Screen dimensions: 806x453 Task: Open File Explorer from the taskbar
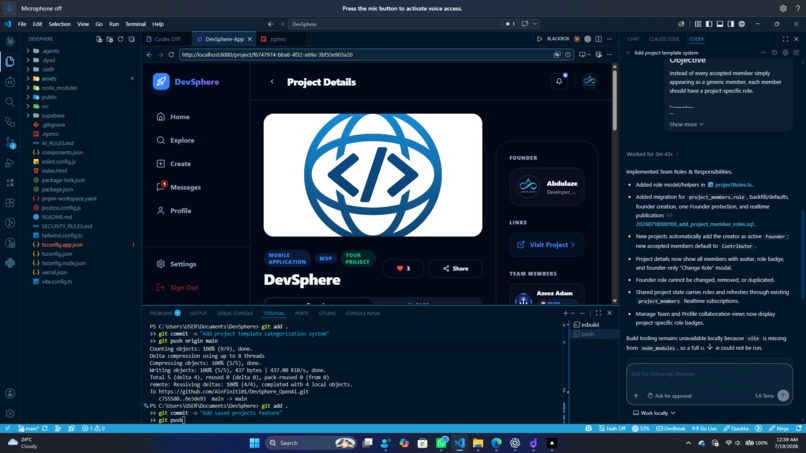[x=478, y=443]
